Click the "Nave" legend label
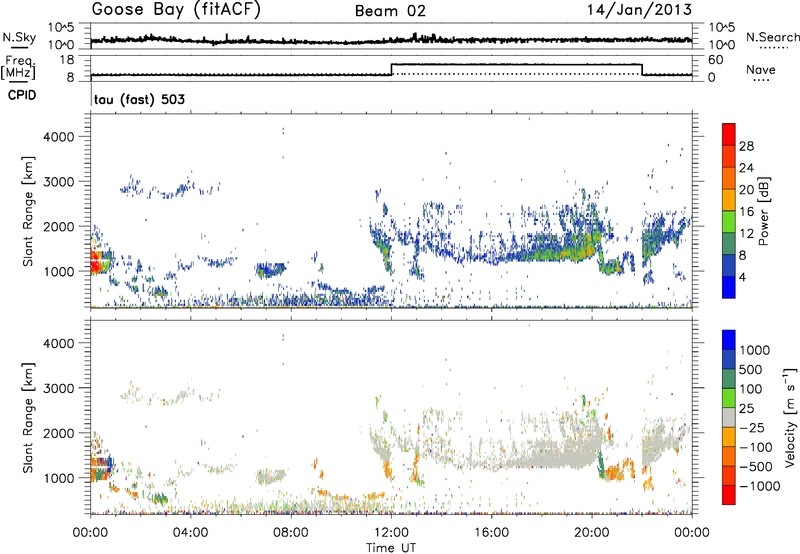The image size is (800, 554). pos(761,69)
